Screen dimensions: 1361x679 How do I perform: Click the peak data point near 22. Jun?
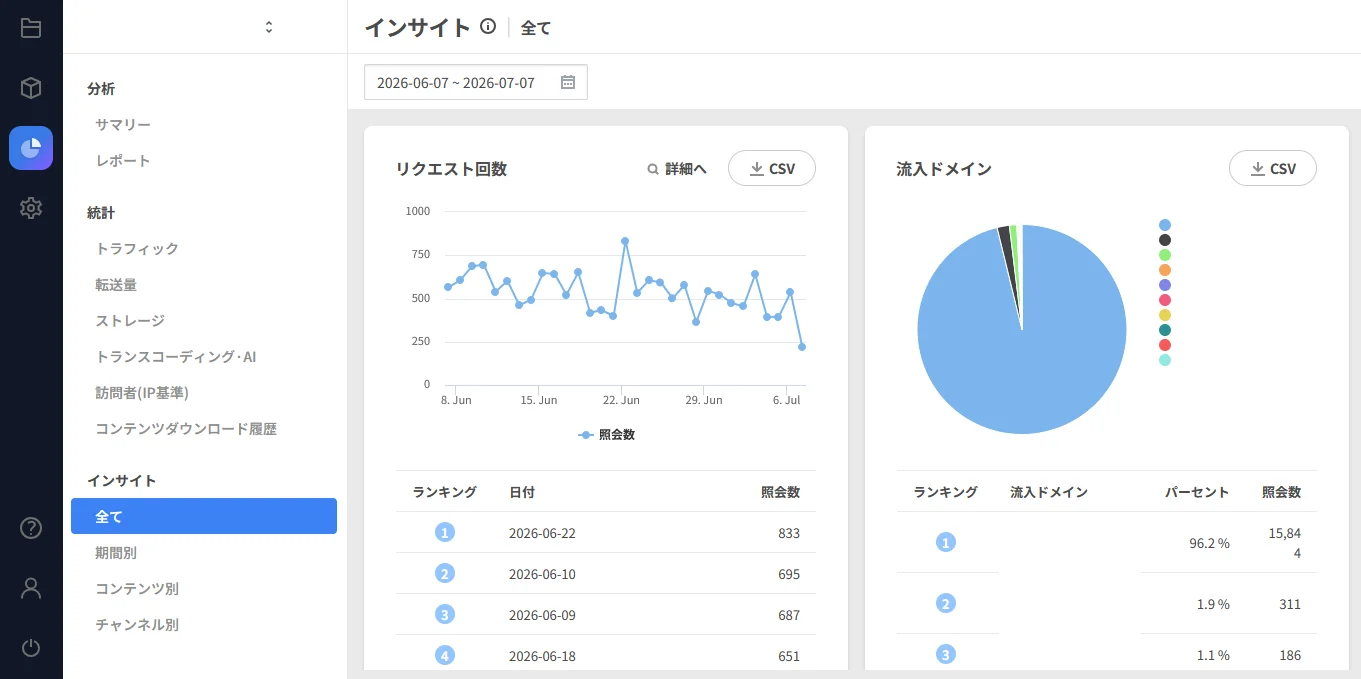click(625, 241)
